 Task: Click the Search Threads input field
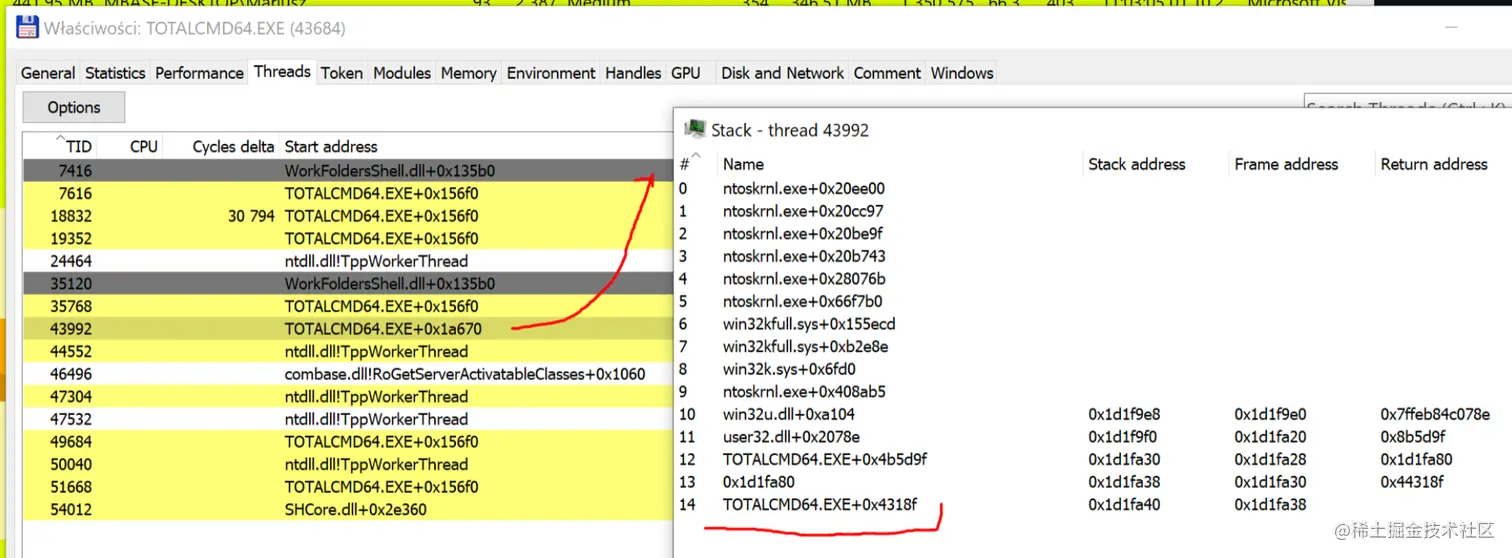click(x=1407, y=103)
